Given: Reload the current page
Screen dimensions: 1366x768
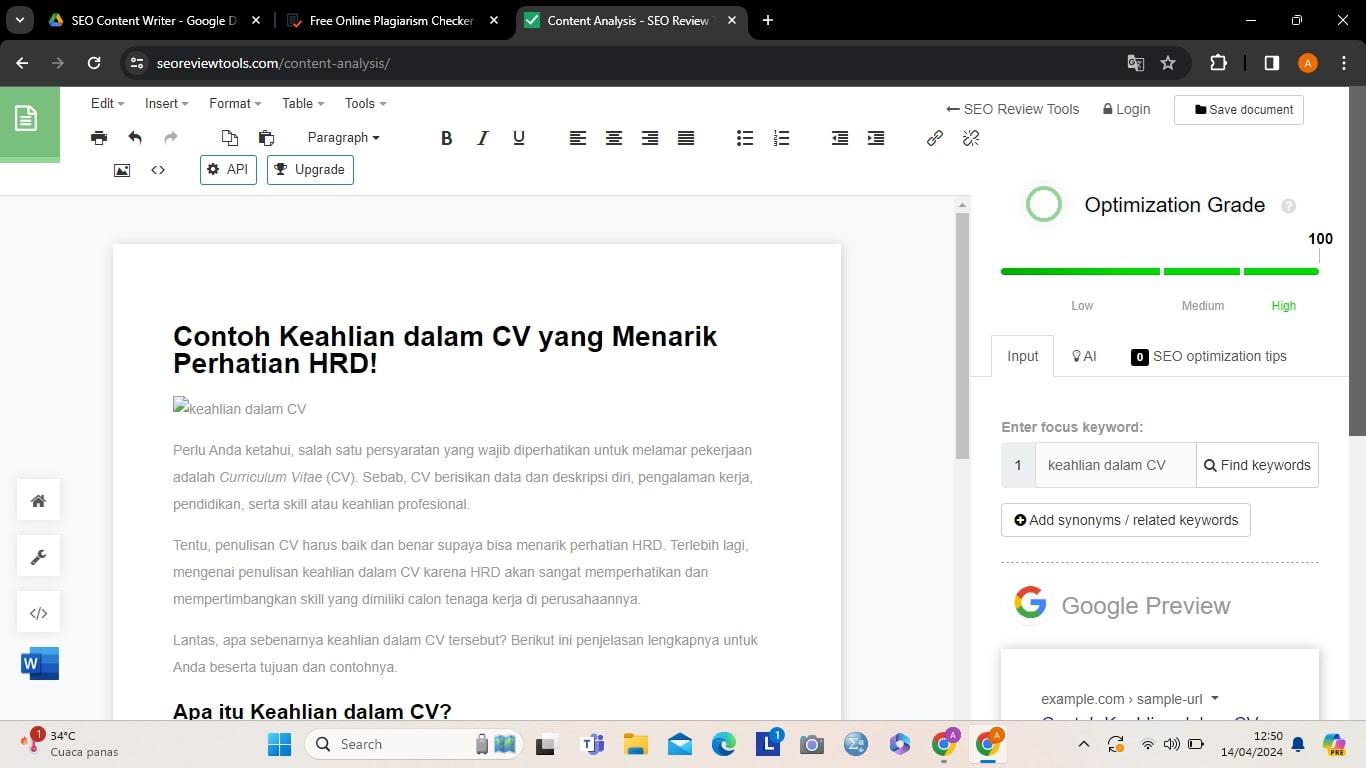Looking at the screenshot, I should [94, 63].
